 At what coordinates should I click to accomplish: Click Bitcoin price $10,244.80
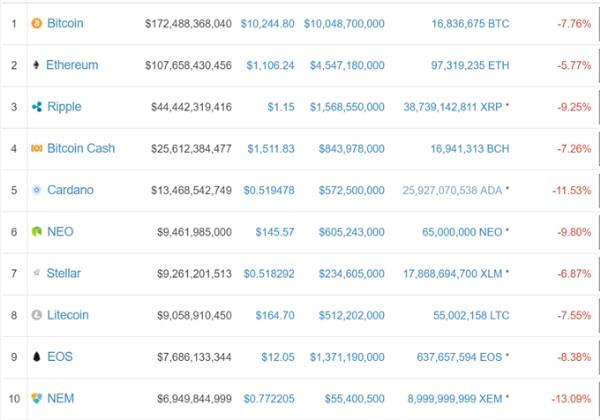click(268, 23)
